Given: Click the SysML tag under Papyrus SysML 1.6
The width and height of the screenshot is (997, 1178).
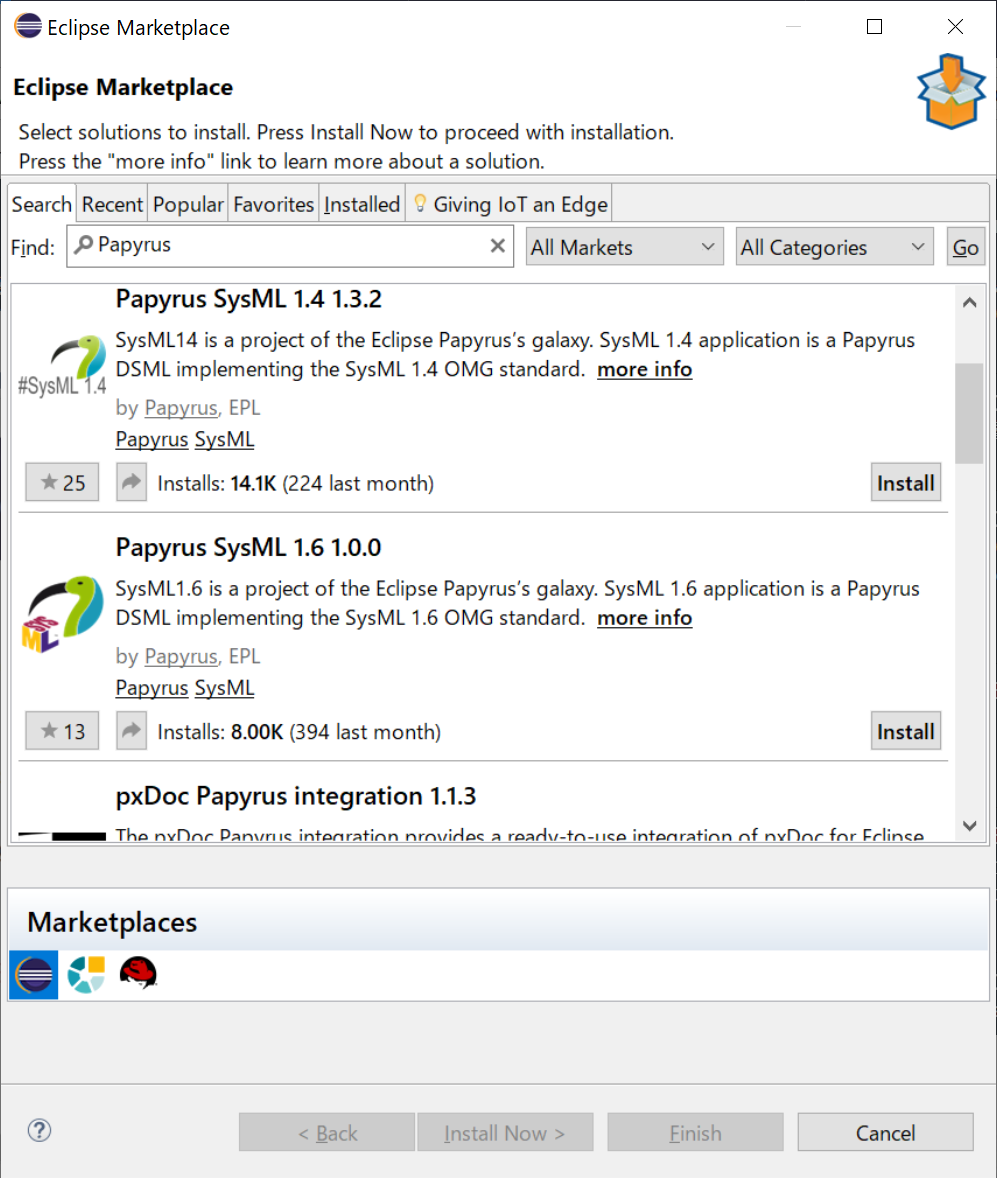Looking at the screenshot, I should pyautogui.click(x=224, y=688).
